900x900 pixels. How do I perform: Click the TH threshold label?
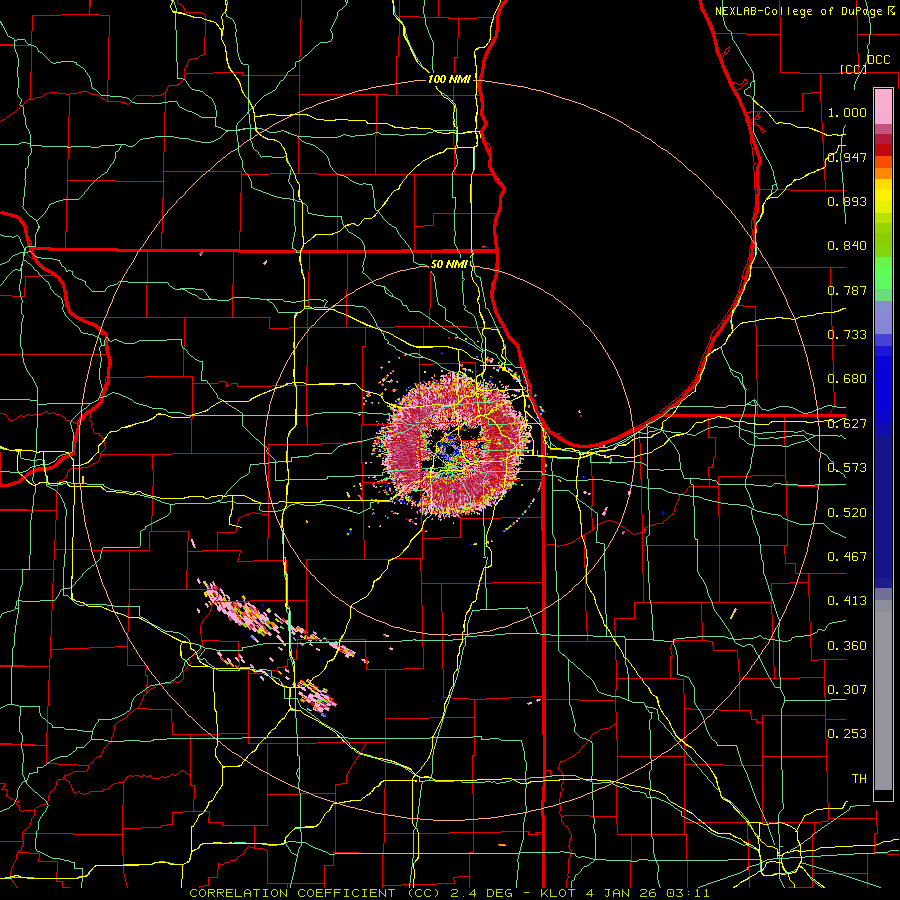click(x=859, y=779)
